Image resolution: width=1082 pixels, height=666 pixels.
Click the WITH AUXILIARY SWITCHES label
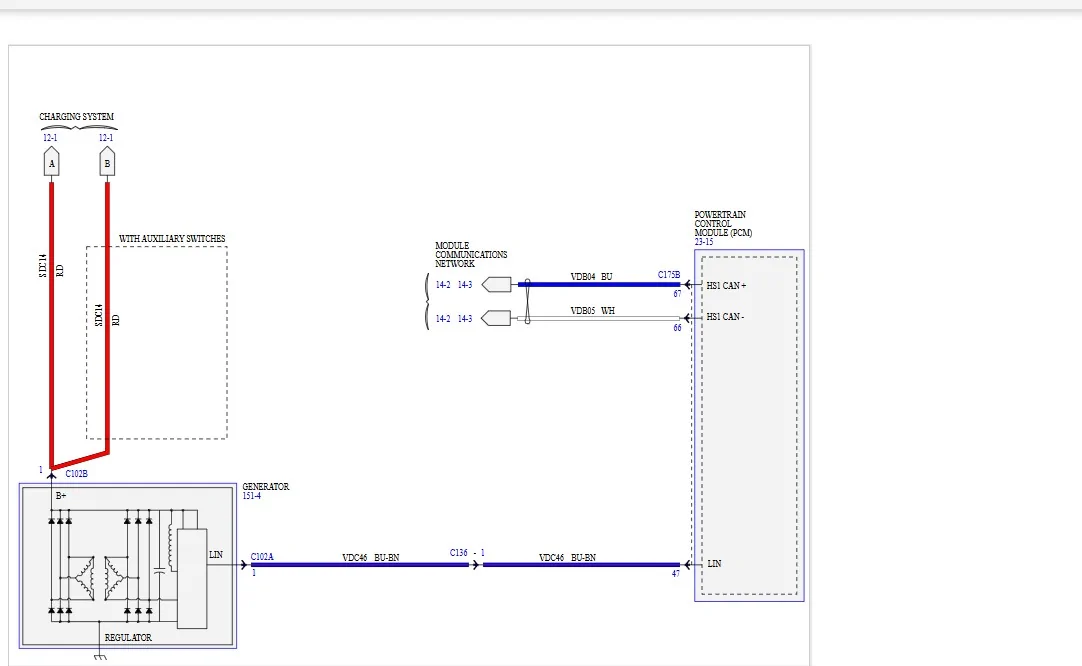[x=172, y=239]
